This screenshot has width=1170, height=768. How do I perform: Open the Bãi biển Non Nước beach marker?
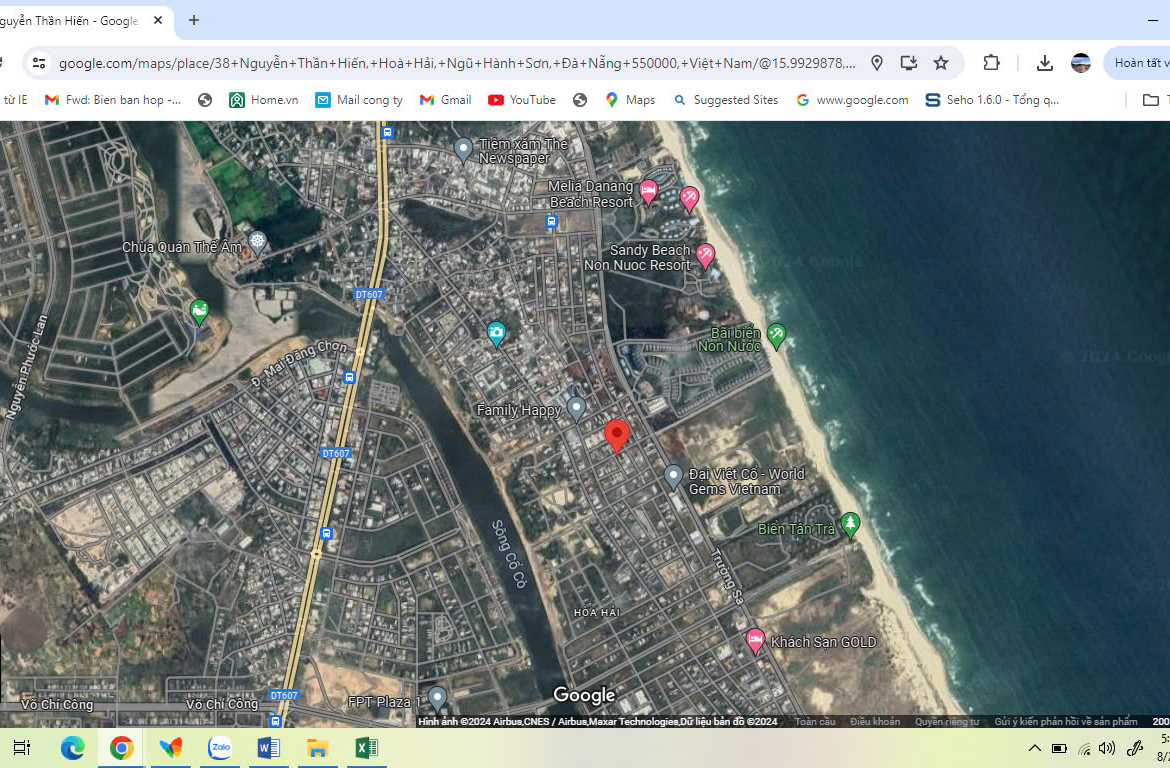pyautogui.click(x=775, y=335)
